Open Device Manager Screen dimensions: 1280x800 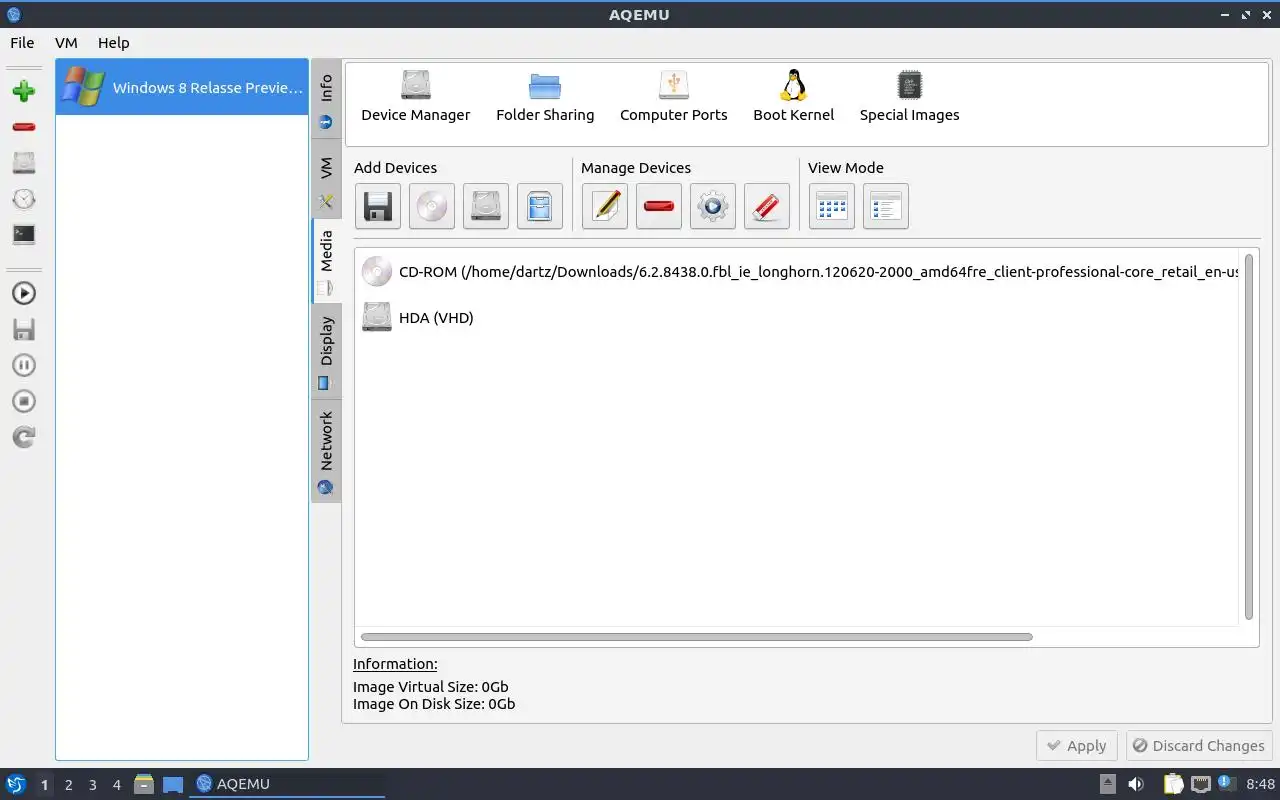point(416,97)
